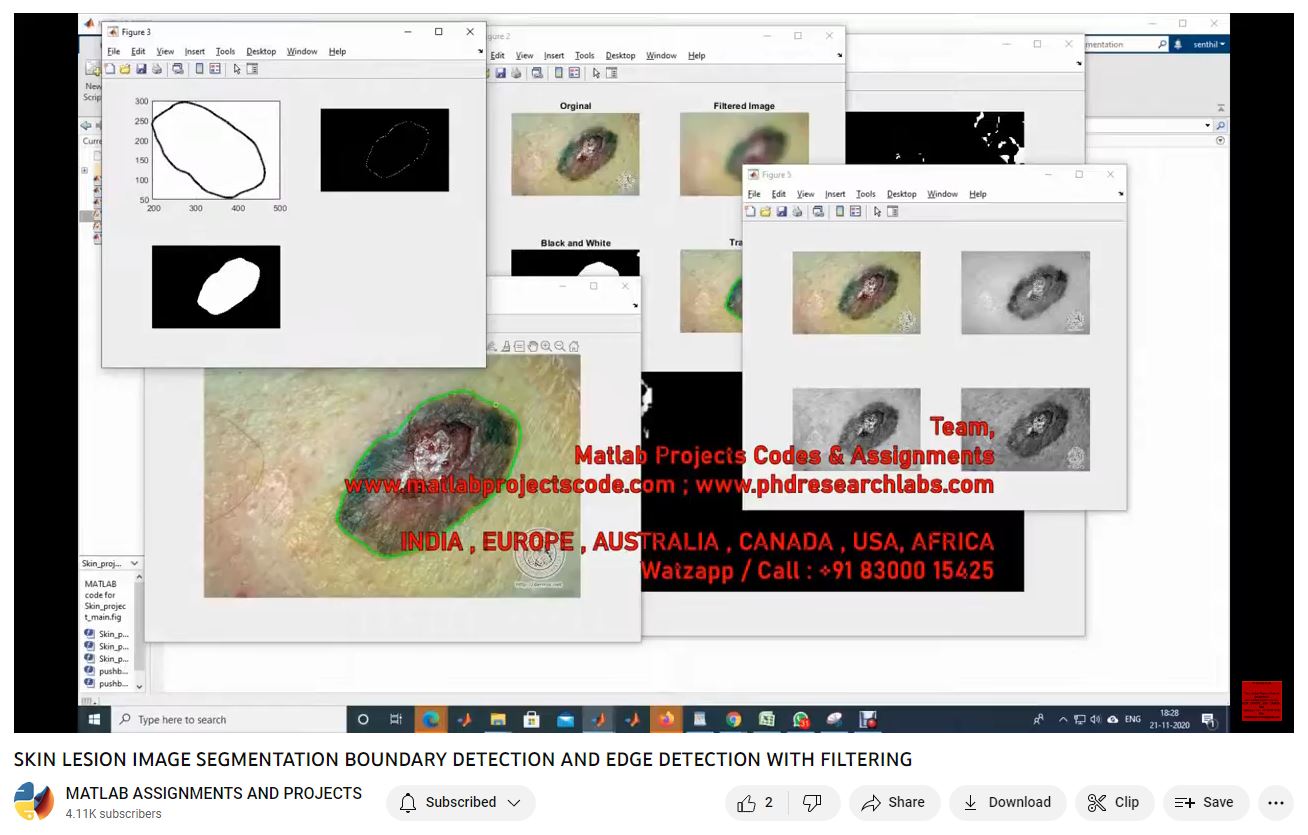Image resolution: width=1308 pixels, height=835 pixels.
Task: Click the Save icon in Figure 3 toolbar
Action: 141,69
